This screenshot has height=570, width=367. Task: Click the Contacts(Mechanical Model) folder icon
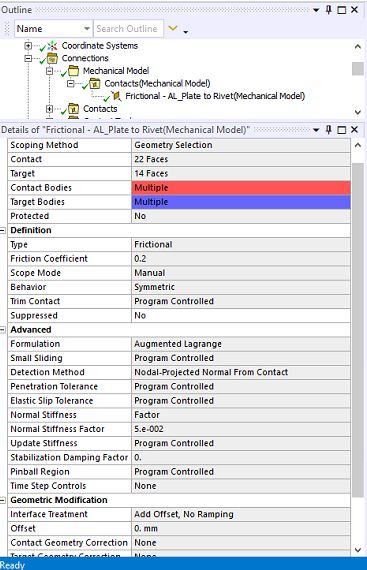95,83
